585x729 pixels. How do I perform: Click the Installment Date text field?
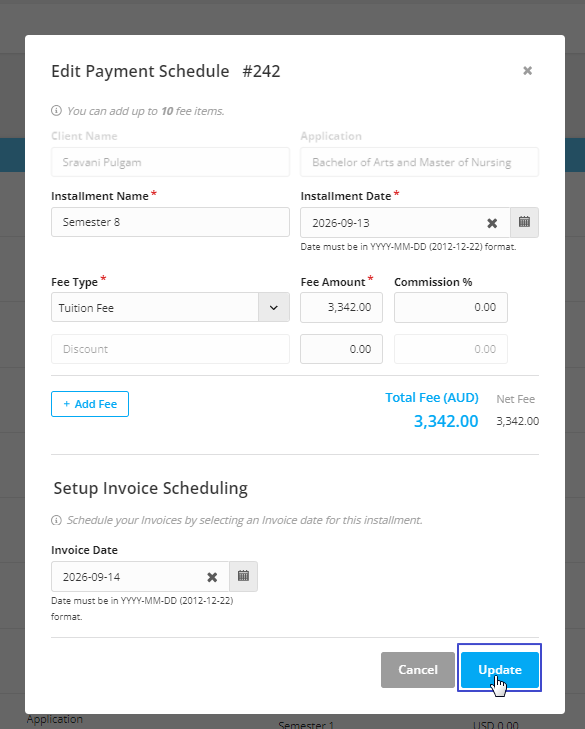tap(392, 223)
